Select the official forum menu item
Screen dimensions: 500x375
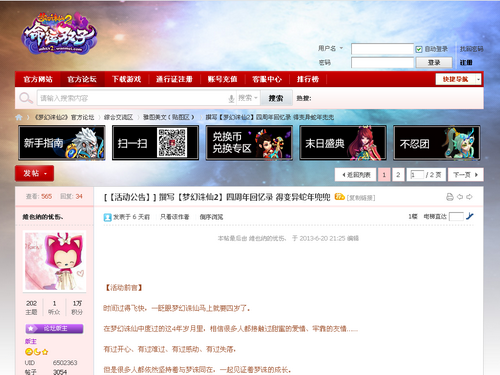(82, 79)
